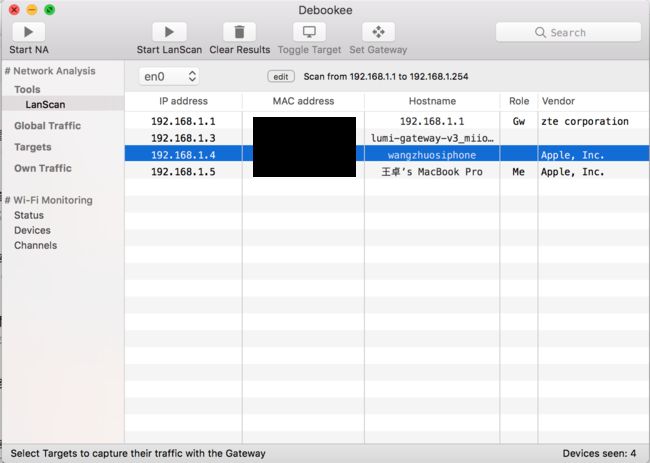
Task: Click the Me role cell
Action: pyautogui.click(x=518, y=172)
